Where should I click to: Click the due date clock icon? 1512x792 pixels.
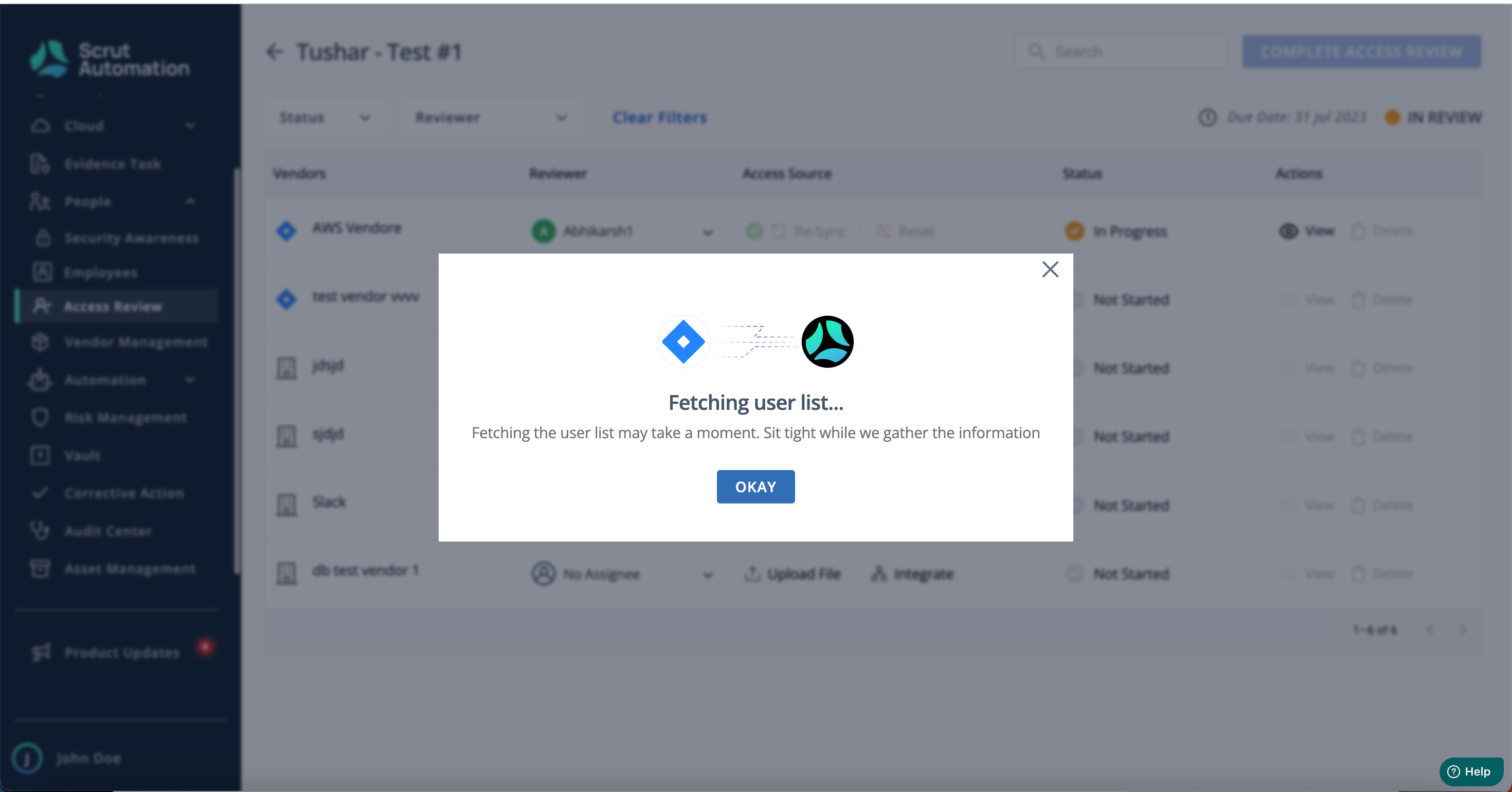click(x=1208, y=117)
